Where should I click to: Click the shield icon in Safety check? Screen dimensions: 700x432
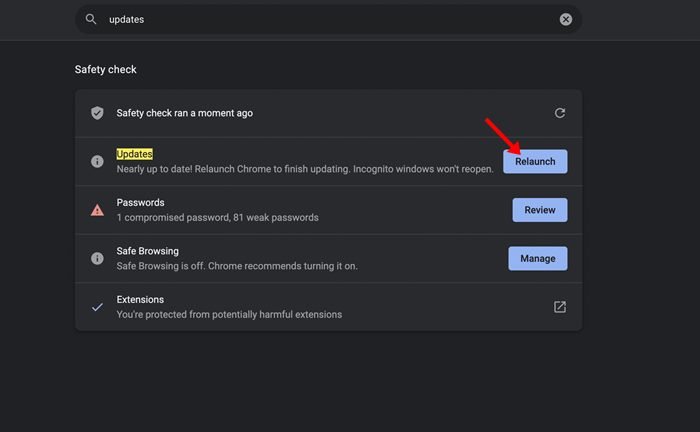[x=97, y=113]
